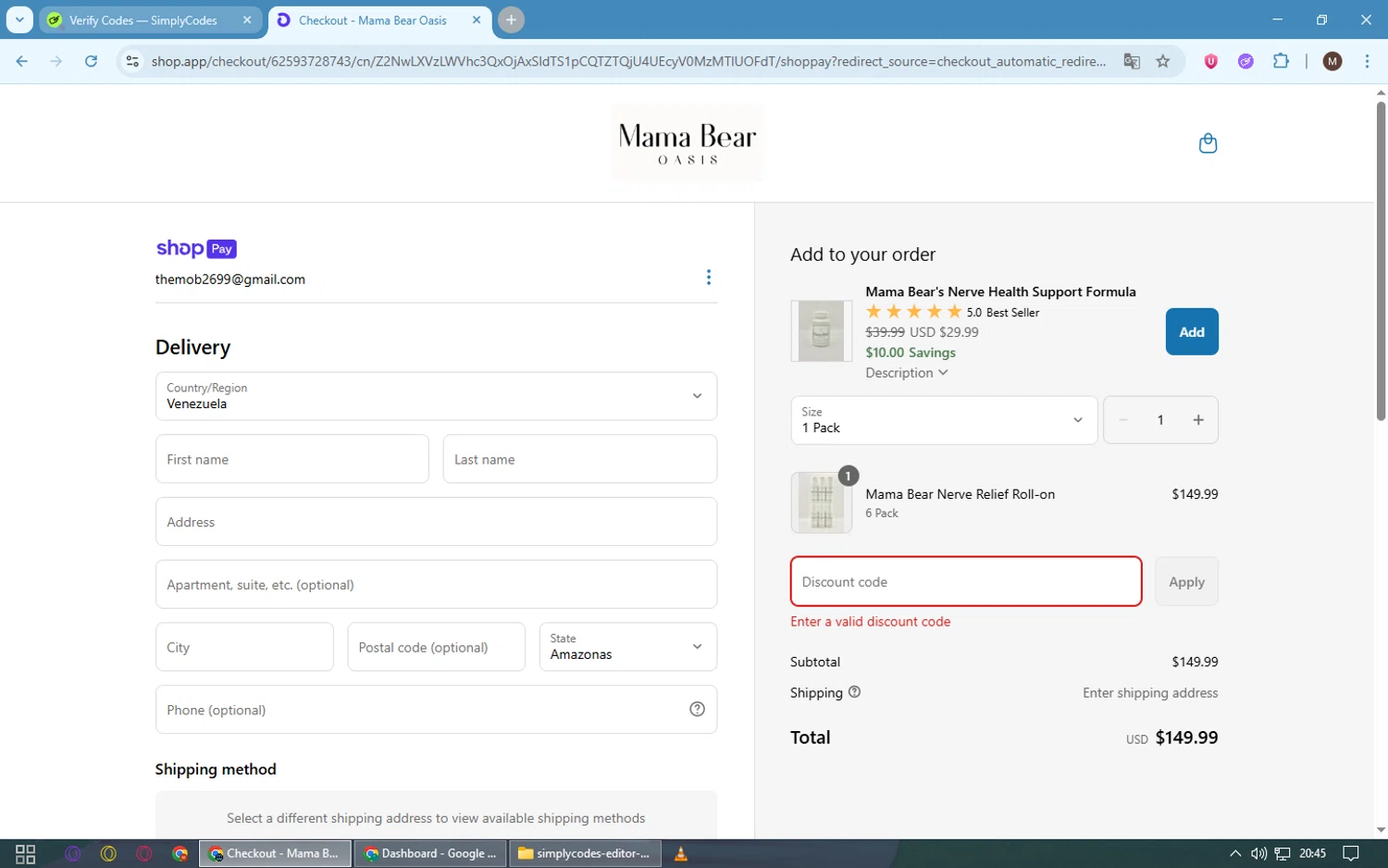Image resolution: width=1388 pixels, height=868 pixels.
Task: Click the Shop Pay logo
Action: 196,248
